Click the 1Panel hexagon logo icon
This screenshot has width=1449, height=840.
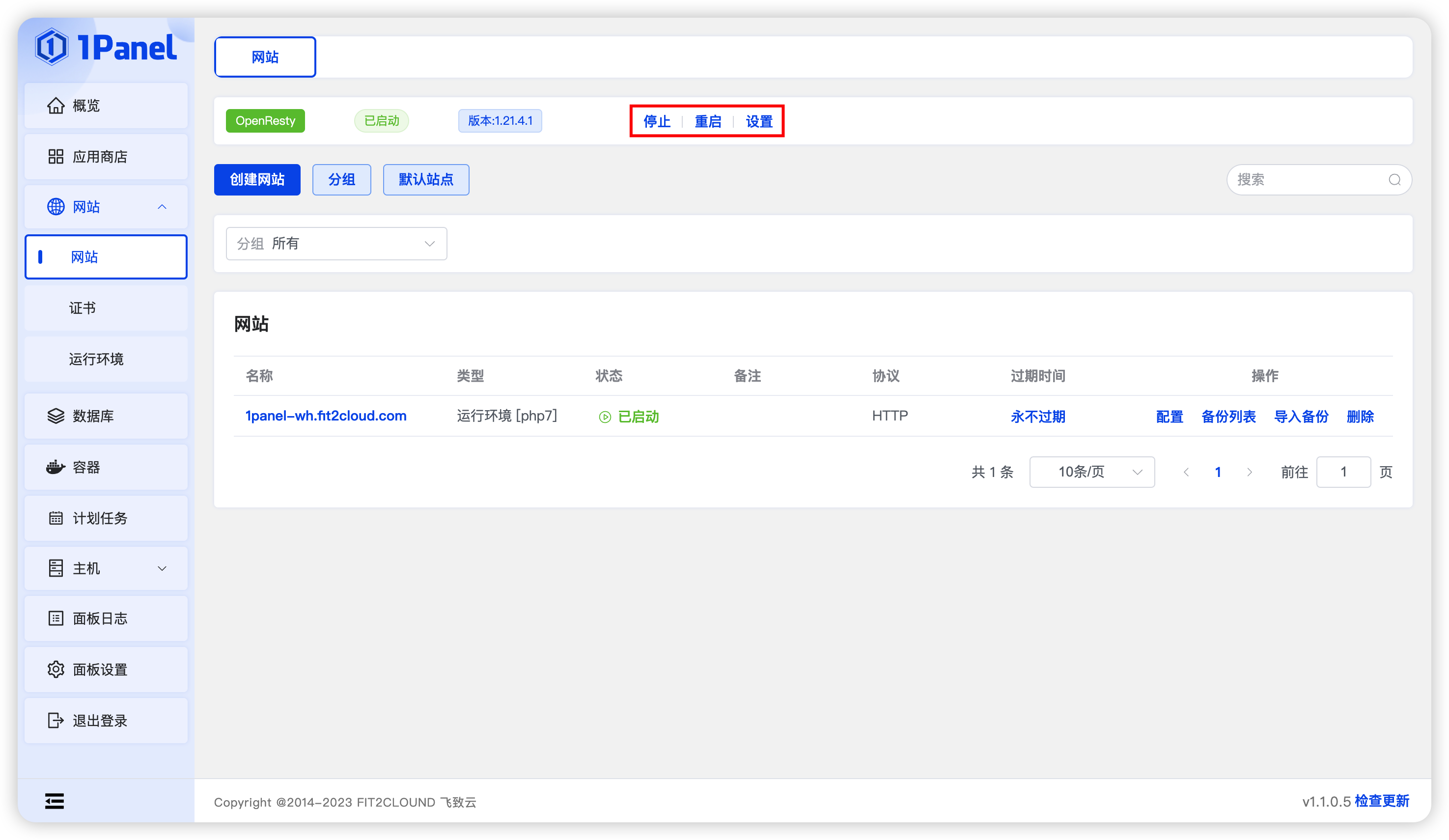52,47
